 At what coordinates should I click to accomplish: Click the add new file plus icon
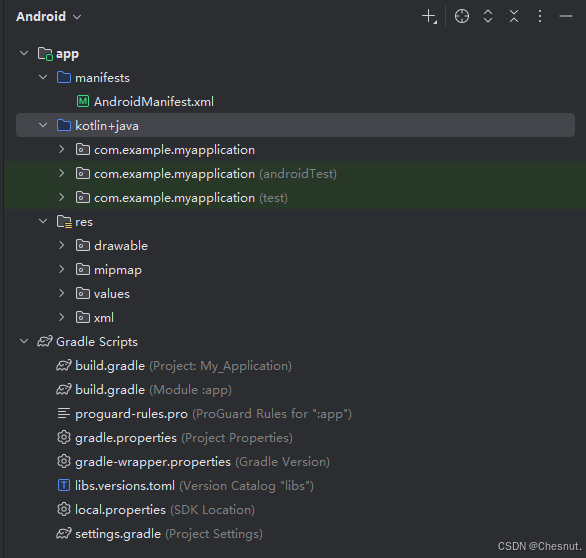[x=429, y=16]
